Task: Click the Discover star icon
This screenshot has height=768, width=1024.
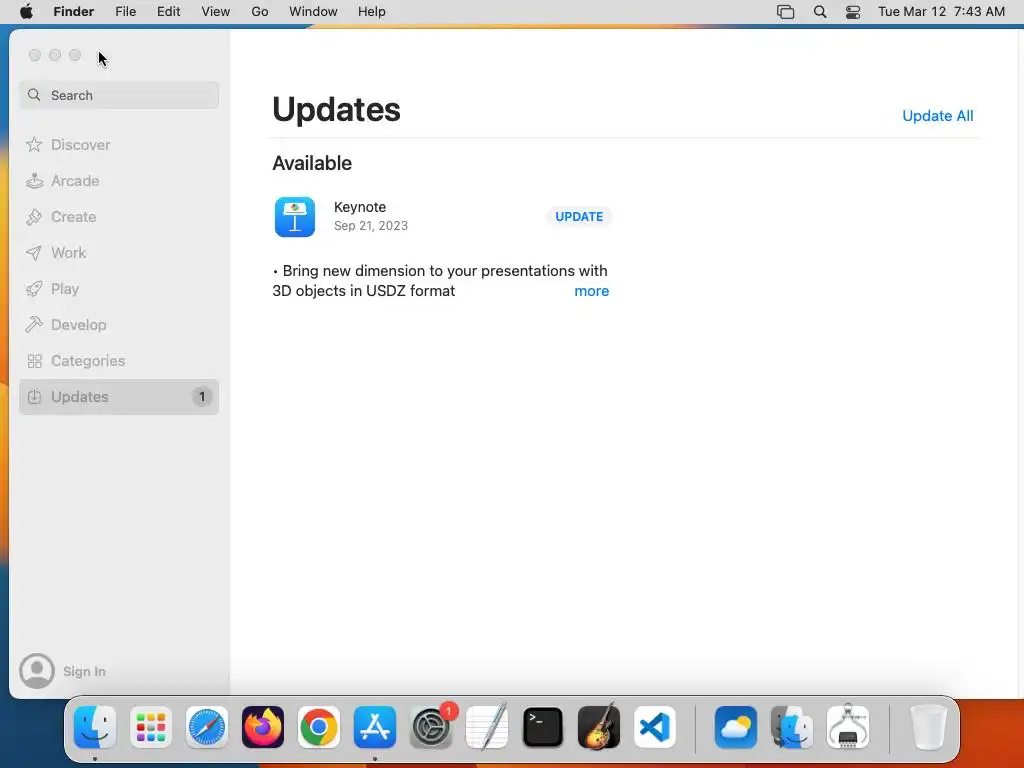Action: click(x=34, y=144)
